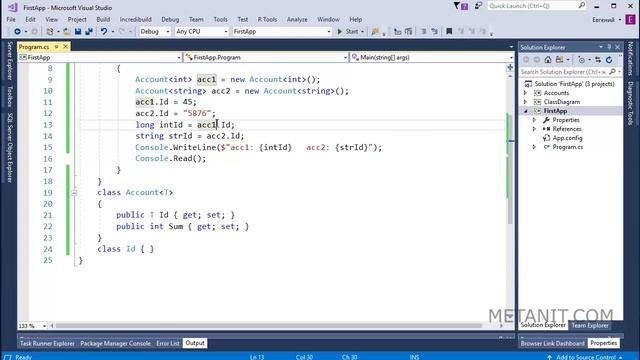Switch to the Team Explorer tab
640x360 pixels.
[590, 325]
